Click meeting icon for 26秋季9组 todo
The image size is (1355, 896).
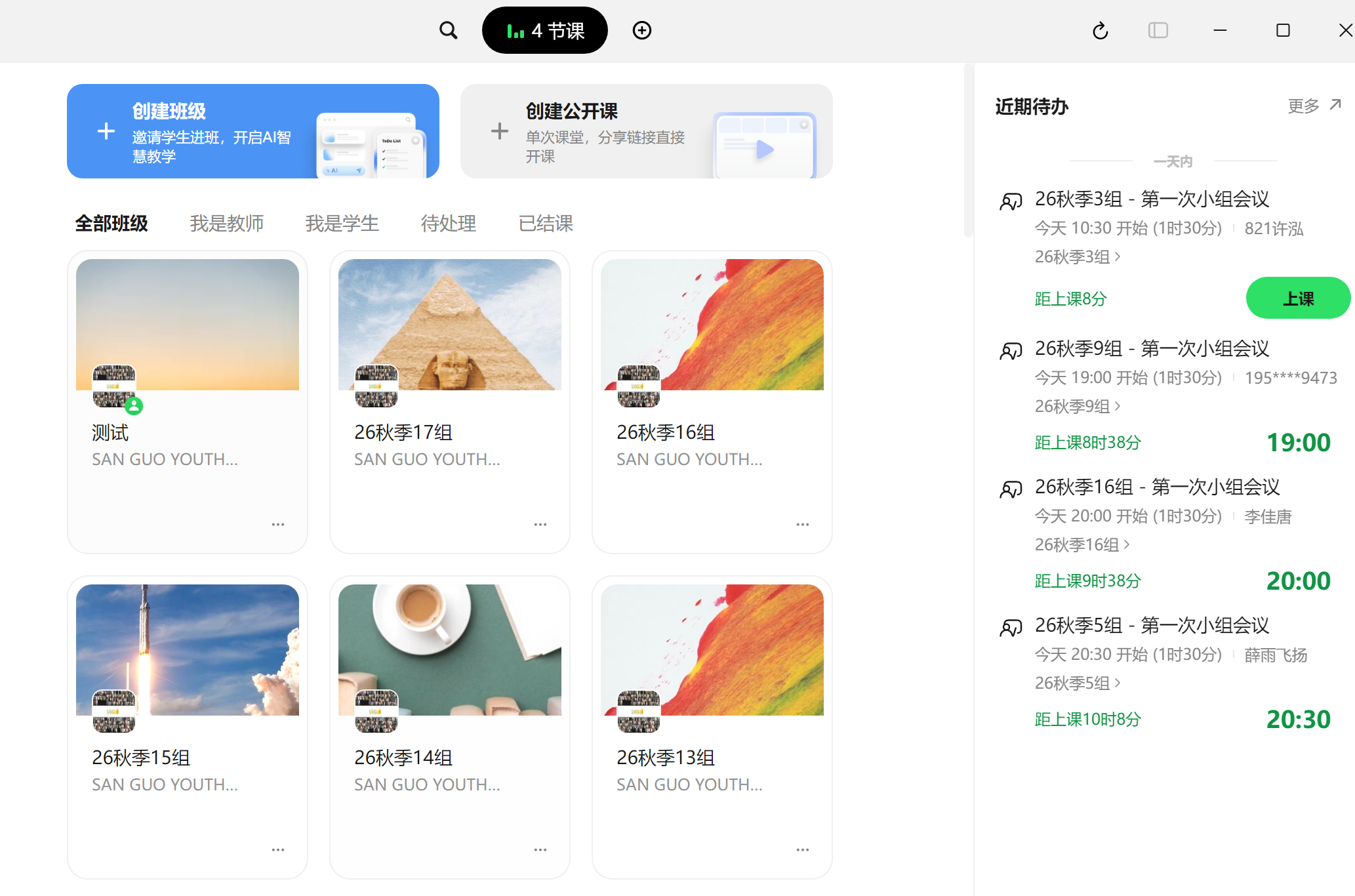(1011, 351)
